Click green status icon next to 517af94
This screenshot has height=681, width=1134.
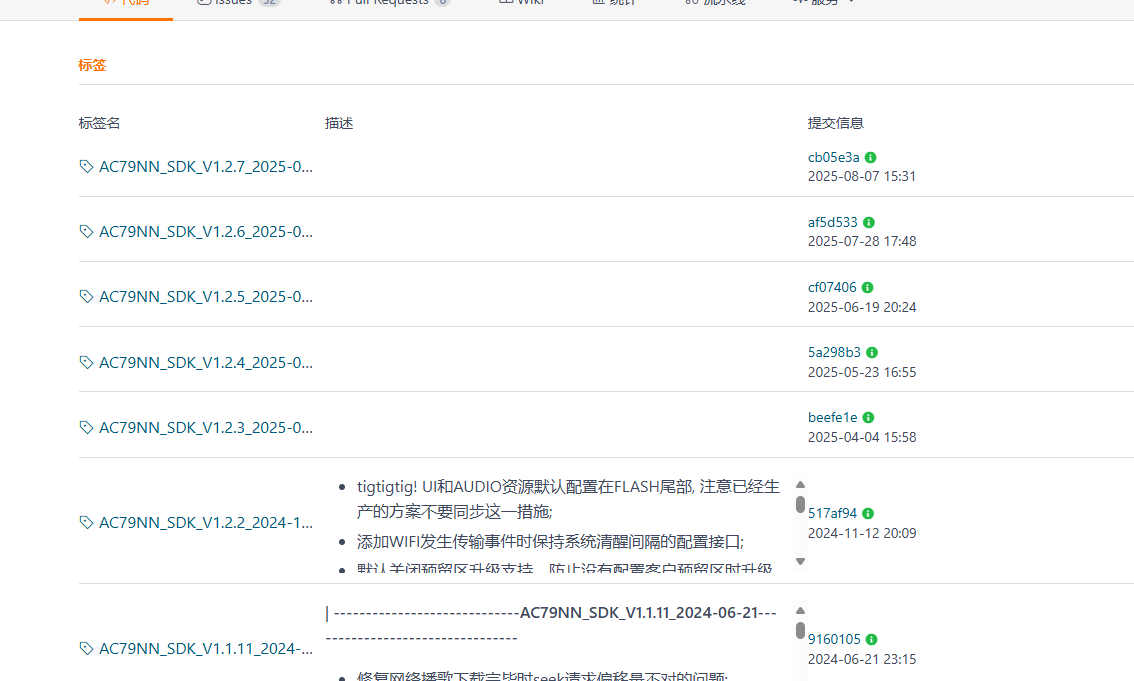(868, 513)
